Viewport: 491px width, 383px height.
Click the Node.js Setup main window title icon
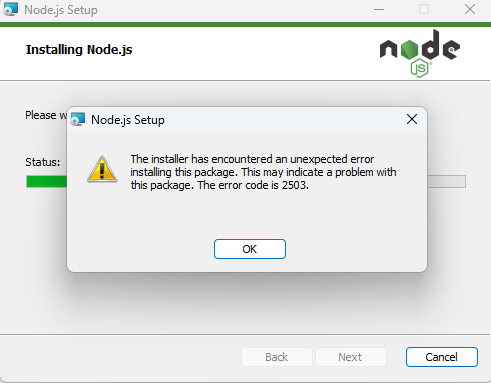[10, 9]
